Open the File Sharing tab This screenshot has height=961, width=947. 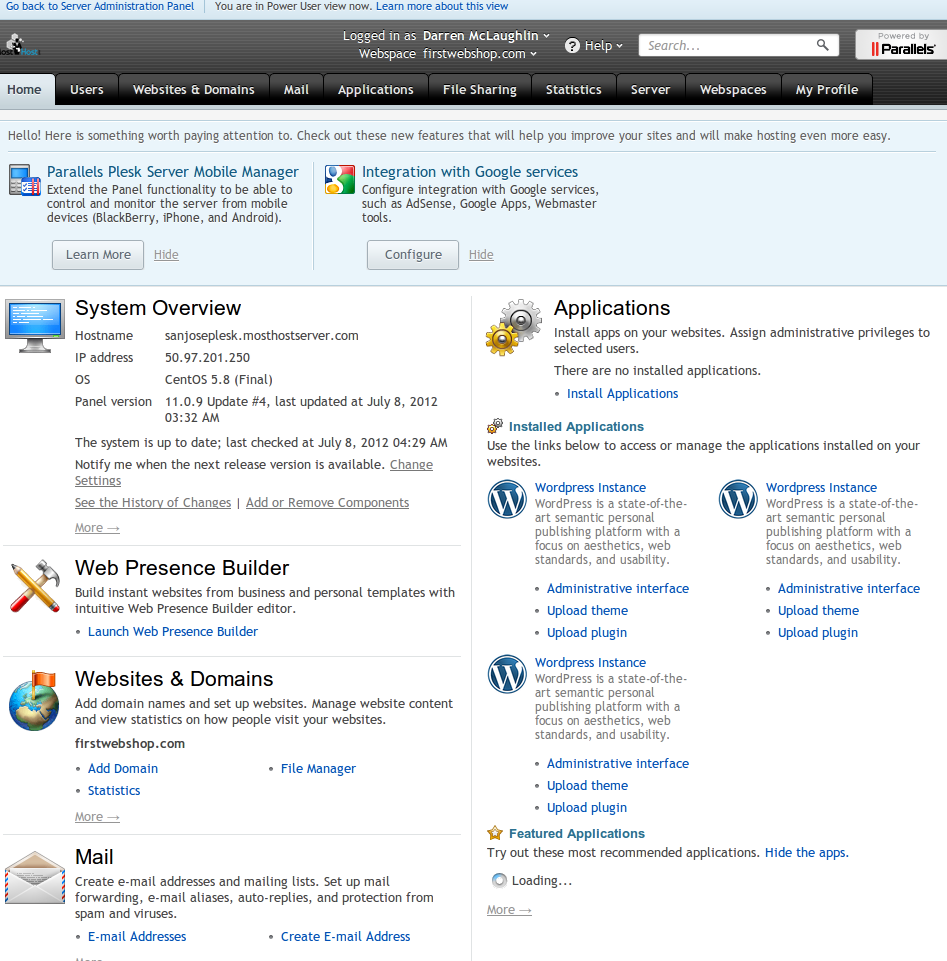point(479,90)
